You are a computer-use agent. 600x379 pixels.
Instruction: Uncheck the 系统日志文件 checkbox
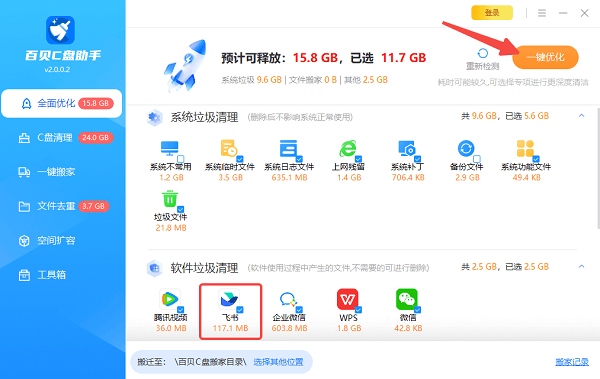tap(299, 158)
